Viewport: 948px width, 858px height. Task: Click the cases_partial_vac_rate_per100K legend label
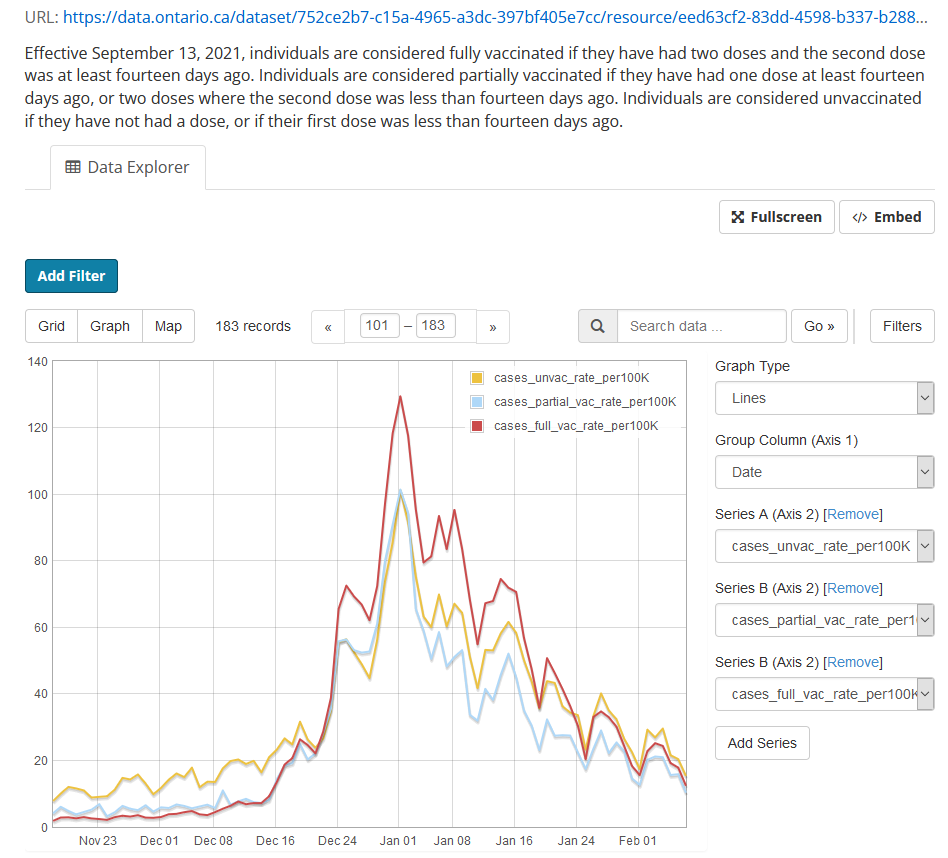tap(585, 401)
